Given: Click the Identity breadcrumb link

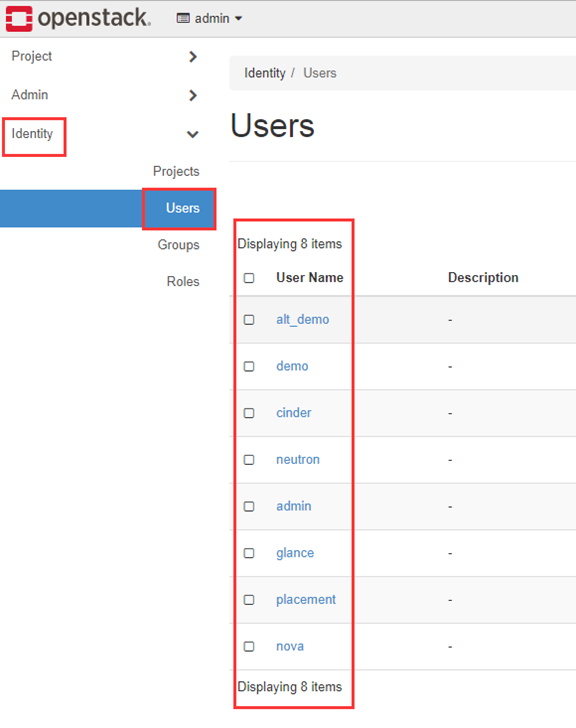Looking at the screenshot, I should pos(265,73).
